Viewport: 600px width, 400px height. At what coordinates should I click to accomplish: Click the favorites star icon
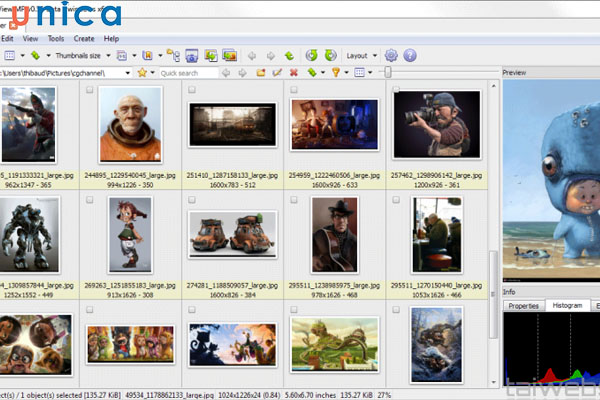tap(142, 72)
